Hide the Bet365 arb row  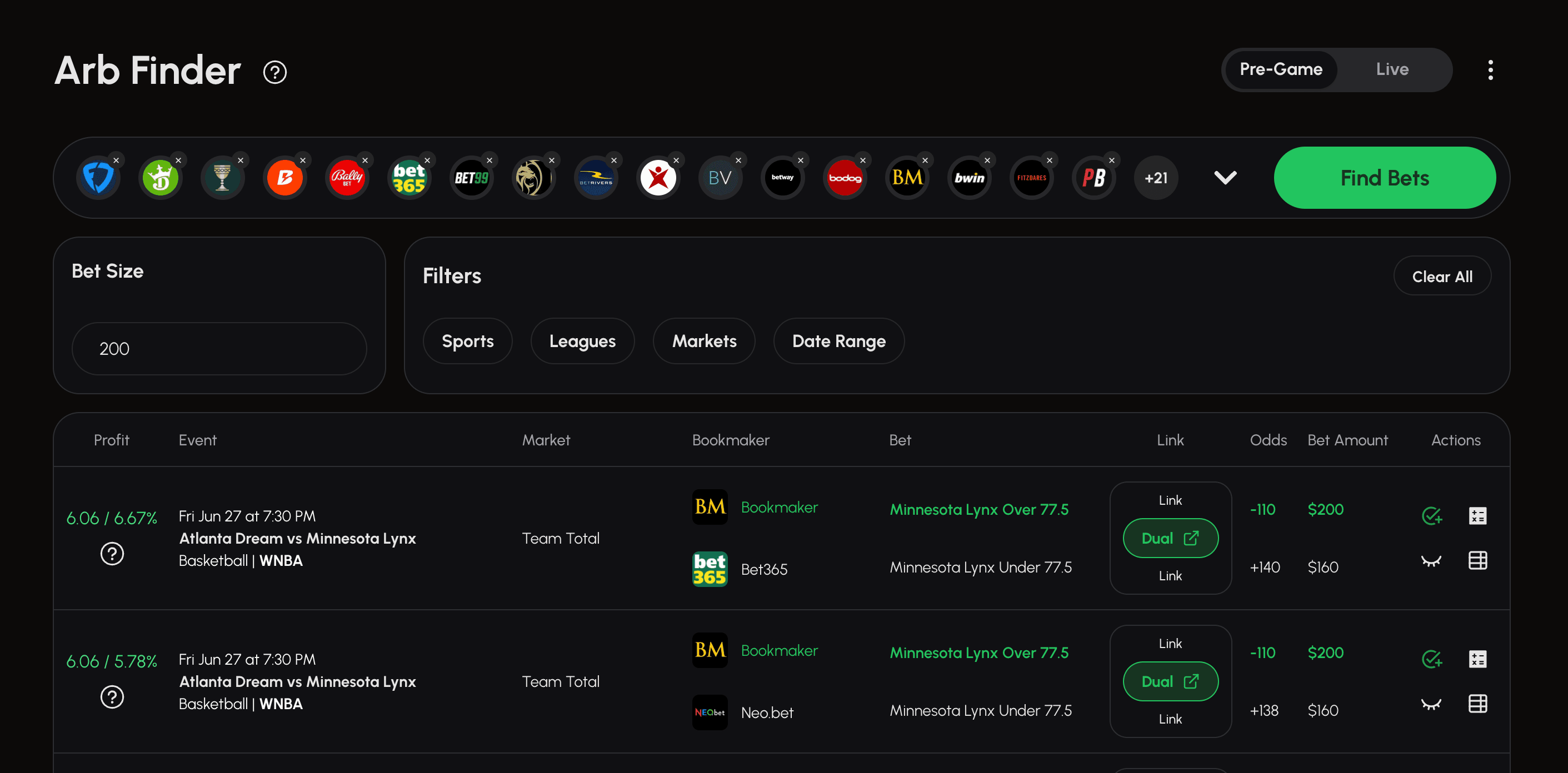[1431, 561]
